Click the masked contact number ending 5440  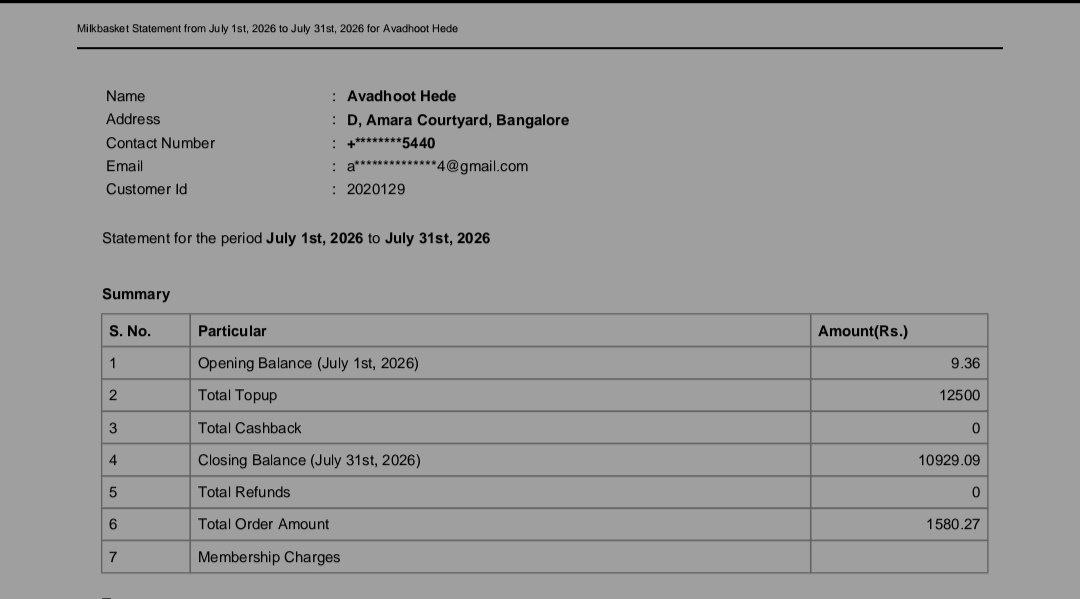pyautogui.click(x=391, y=143)
